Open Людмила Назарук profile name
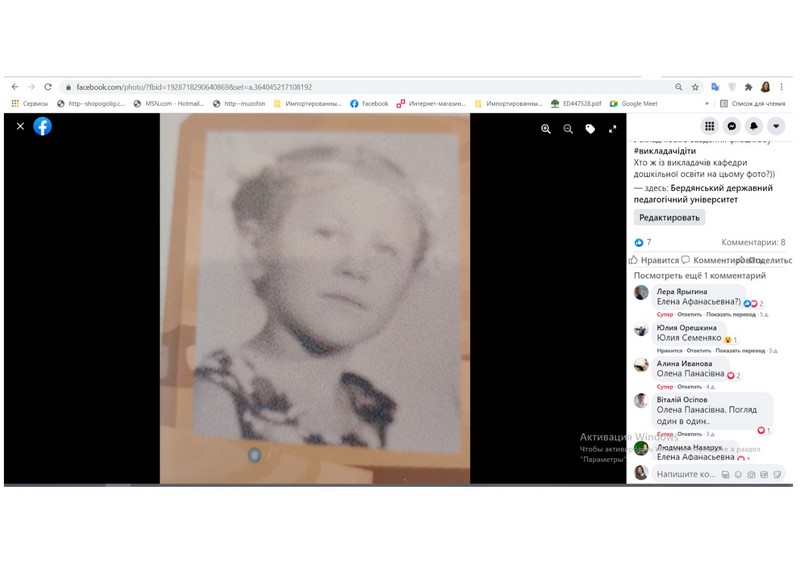800x566 pixels. coord(689,448)
